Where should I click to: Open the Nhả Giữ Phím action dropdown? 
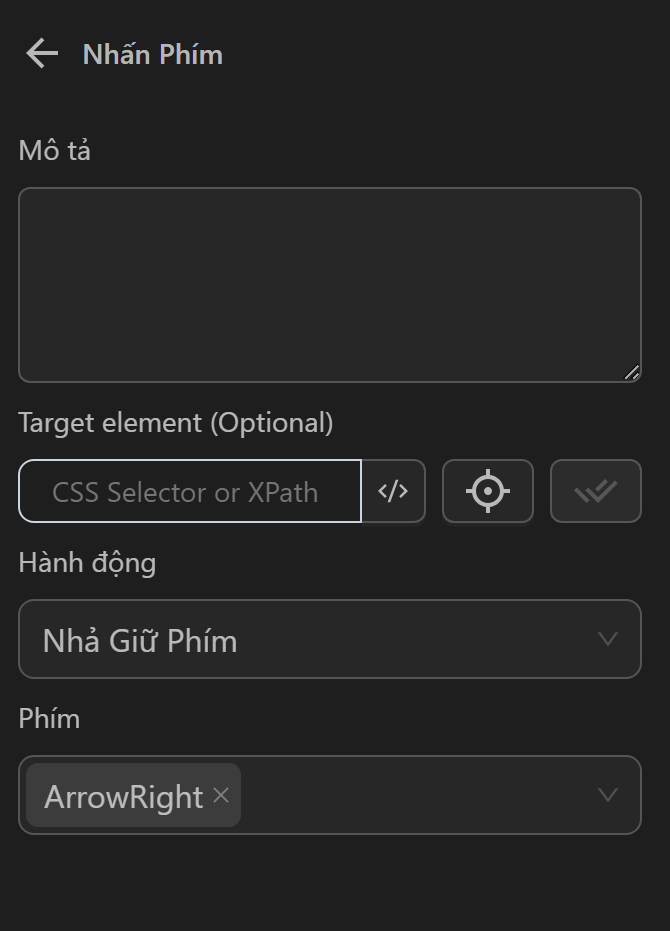[300, 639]
